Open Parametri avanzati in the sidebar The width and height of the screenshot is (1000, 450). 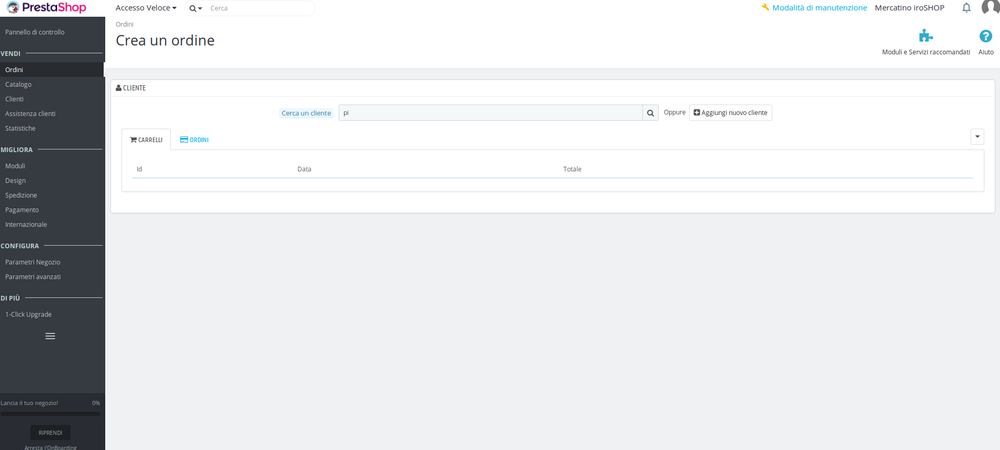click(33, 277)
